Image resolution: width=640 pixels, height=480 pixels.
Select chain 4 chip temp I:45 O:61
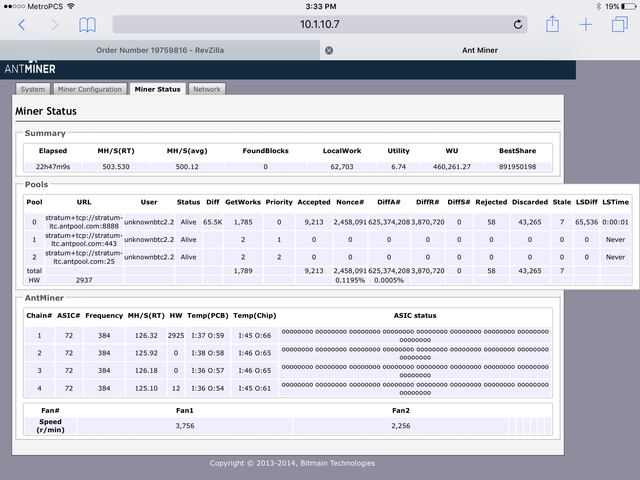pos(255,388)
